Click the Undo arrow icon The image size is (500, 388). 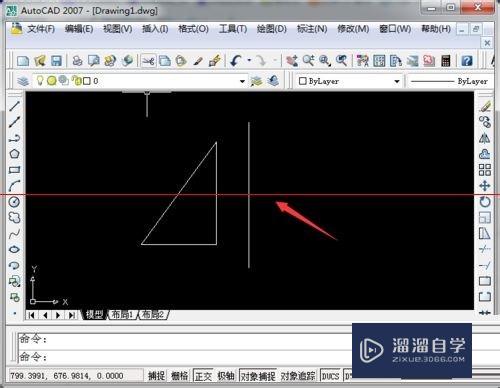236,61
